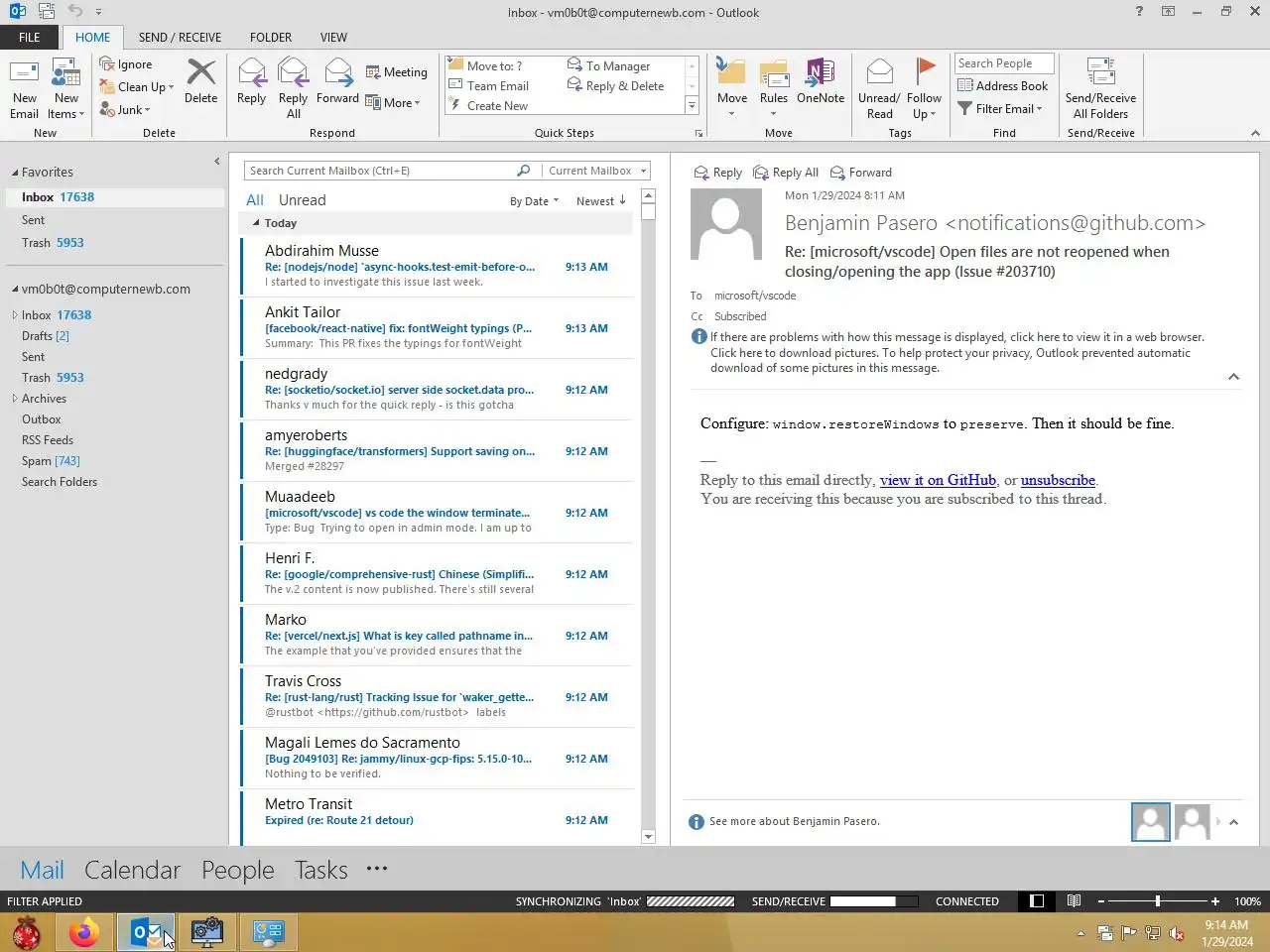Collapse the vm0b0t@computernewb.com account tree
Image resolution: width=1270 pixels, height=952 pixels.
[15, 290]
